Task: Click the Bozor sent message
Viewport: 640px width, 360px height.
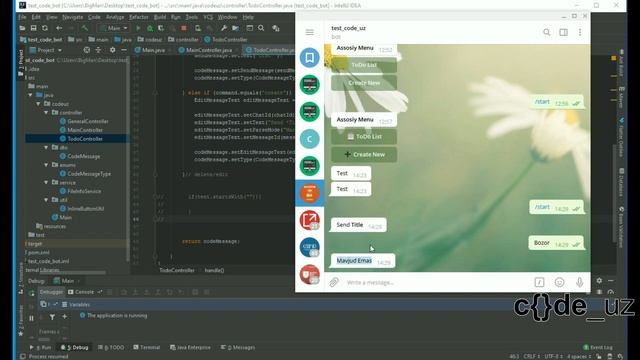Action: (556, 243)
